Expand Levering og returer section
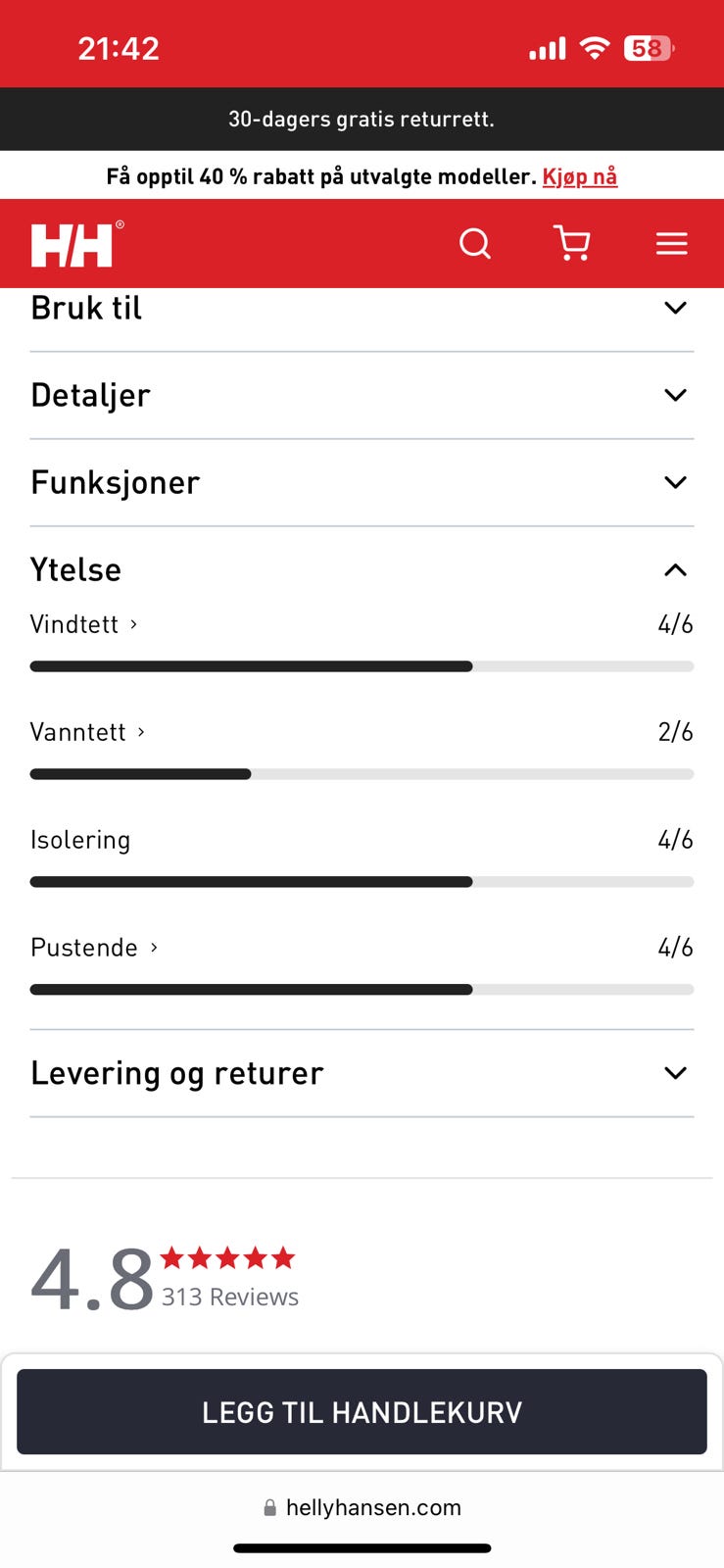 point(675,1073)
